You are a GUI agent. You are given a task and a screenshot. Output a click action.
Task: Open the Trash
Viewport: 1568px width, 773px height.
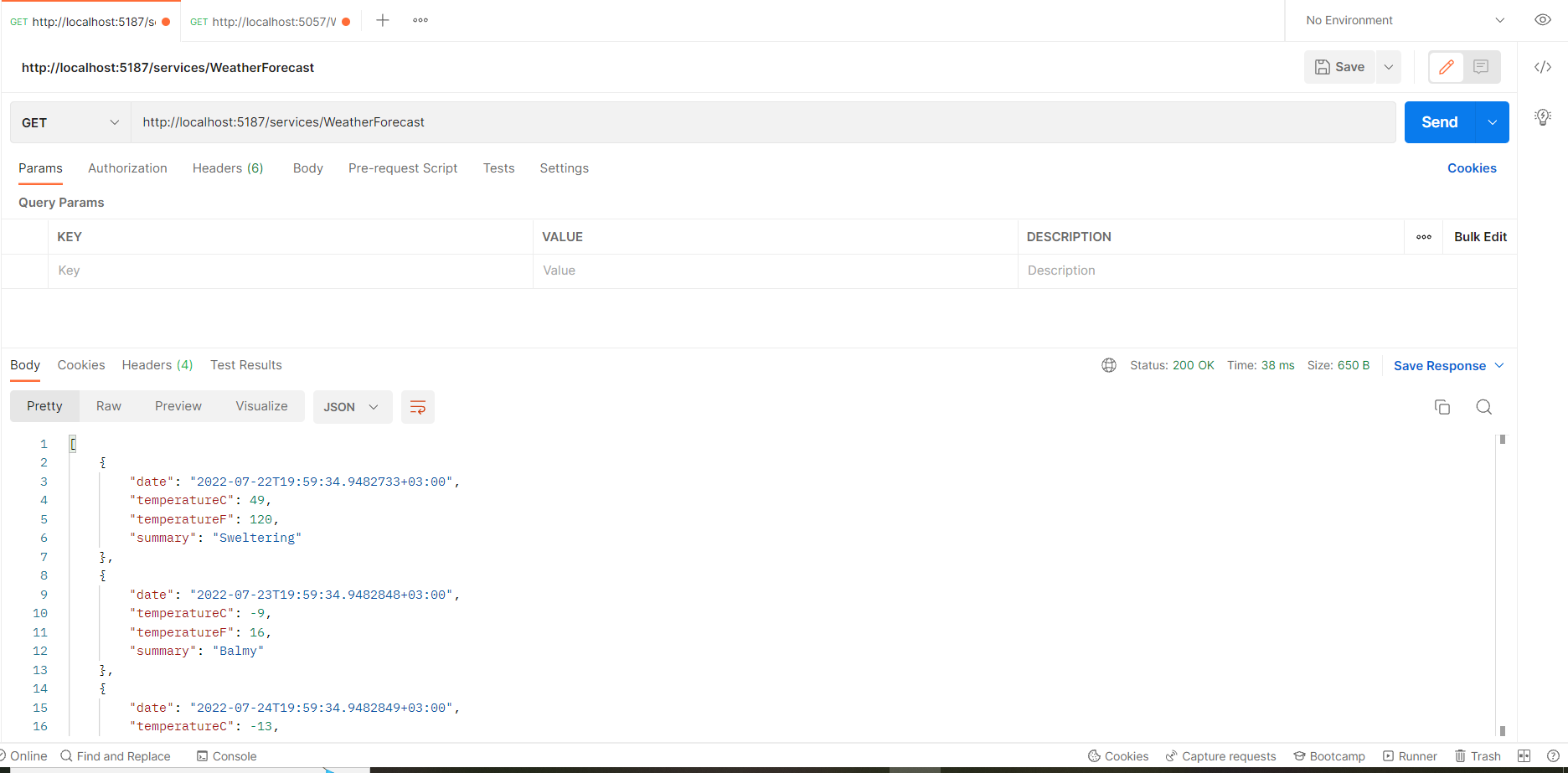1478,755
